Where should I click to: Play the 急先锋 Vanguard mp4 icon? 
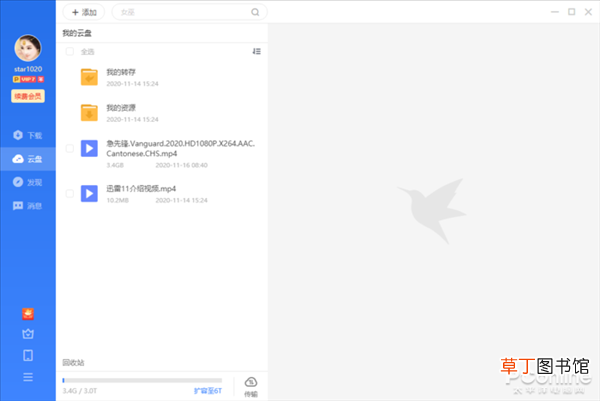point(89,148)
